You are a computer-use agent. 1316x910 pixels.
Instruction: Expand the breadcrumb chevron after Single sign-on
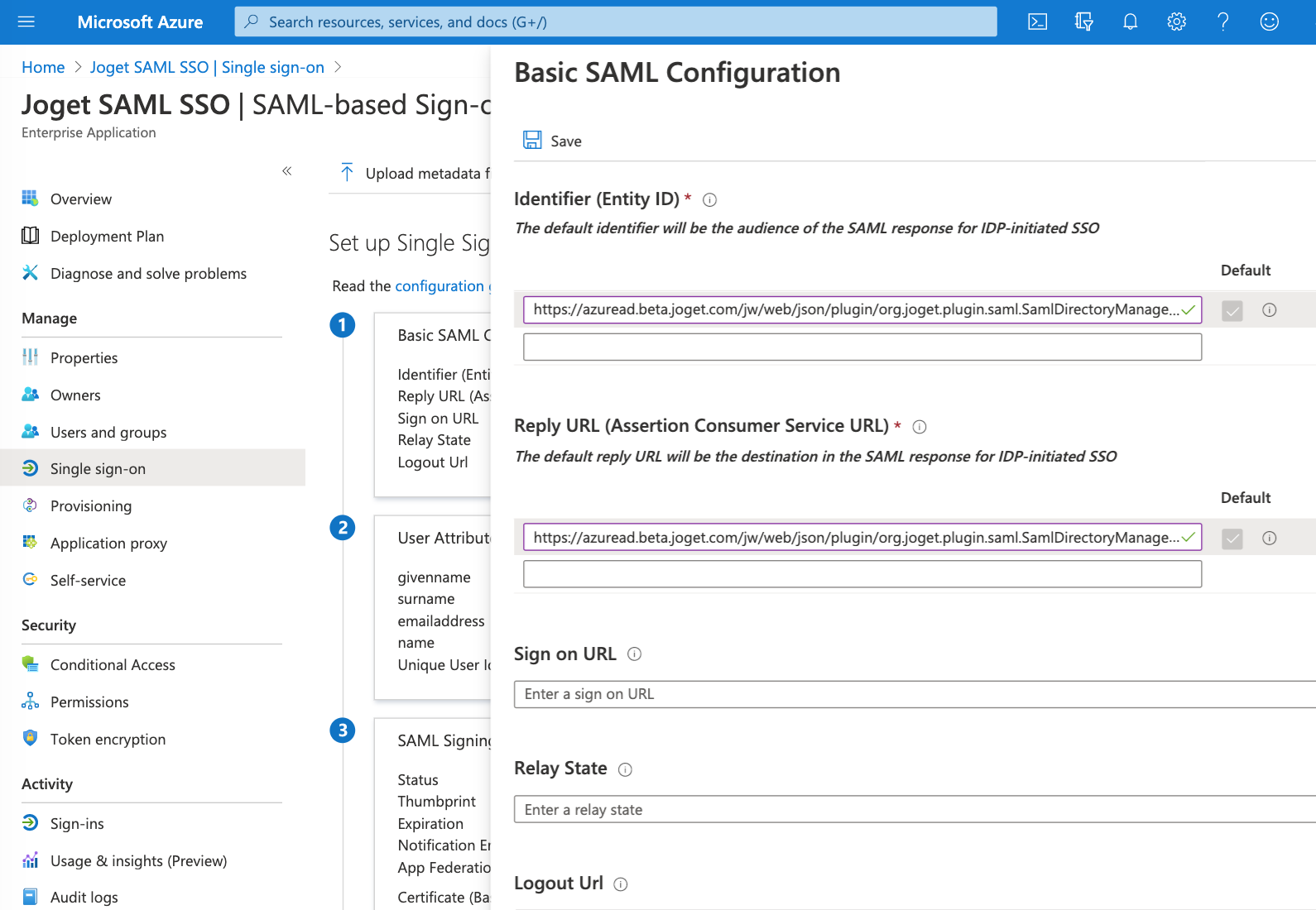pos(338,67)
